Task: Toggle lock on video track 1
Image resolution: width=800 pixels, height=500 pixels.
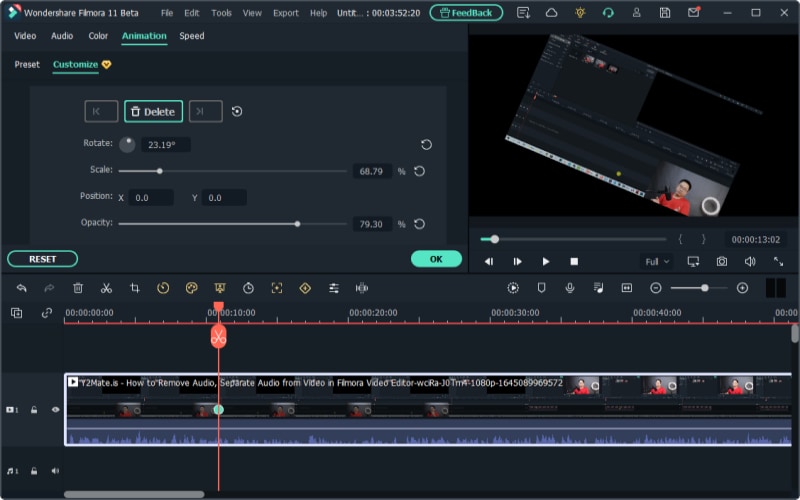Action: coord(34,410)
